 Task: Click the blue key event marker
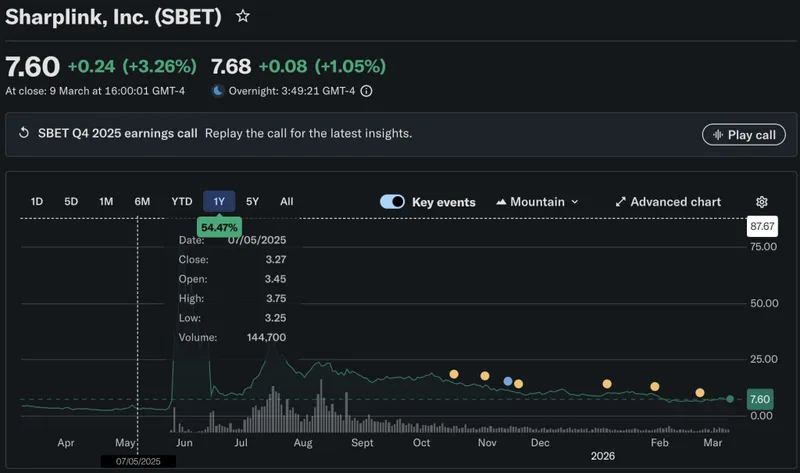(x=509, y=381)
